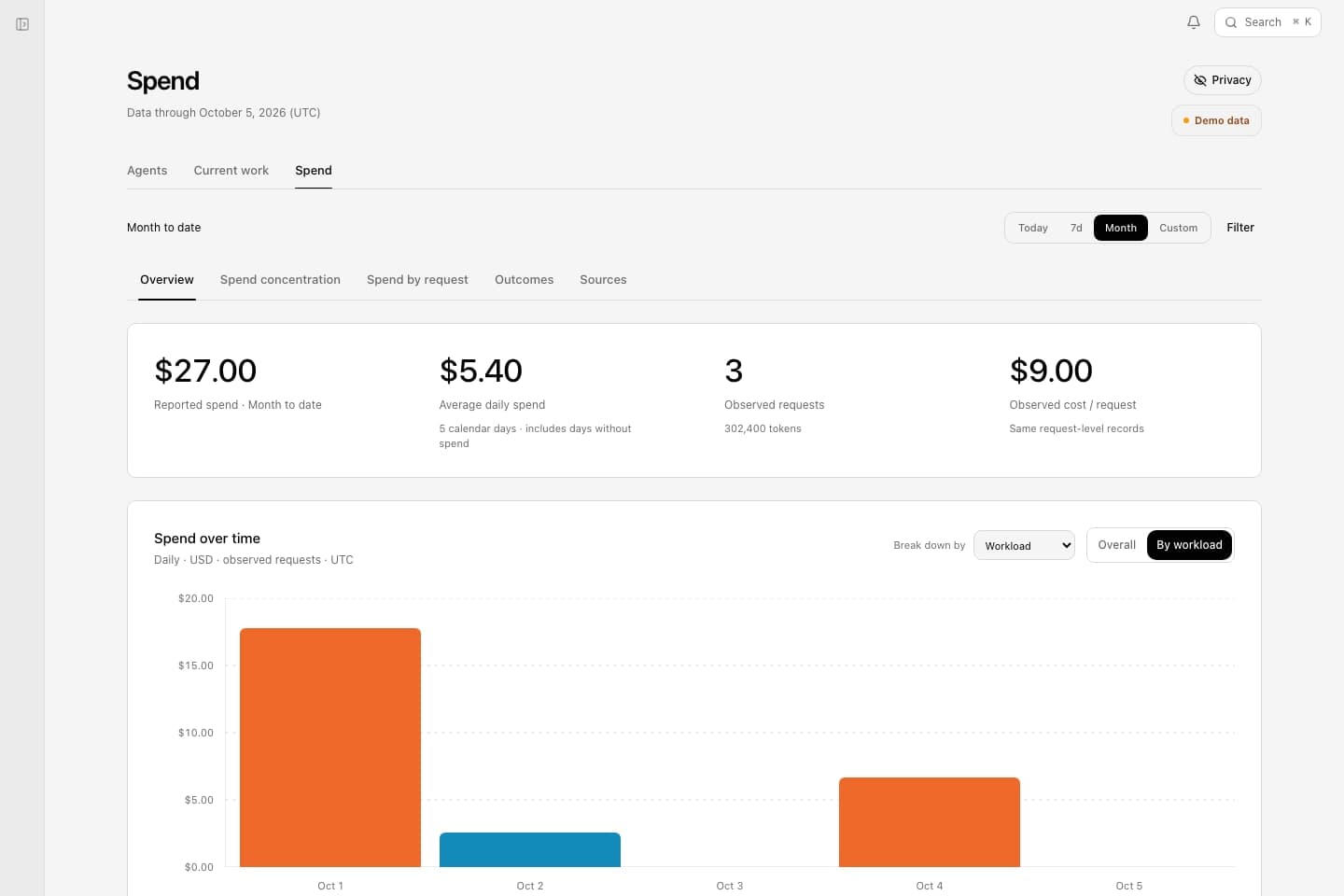Select the Custom time range

1179,228
